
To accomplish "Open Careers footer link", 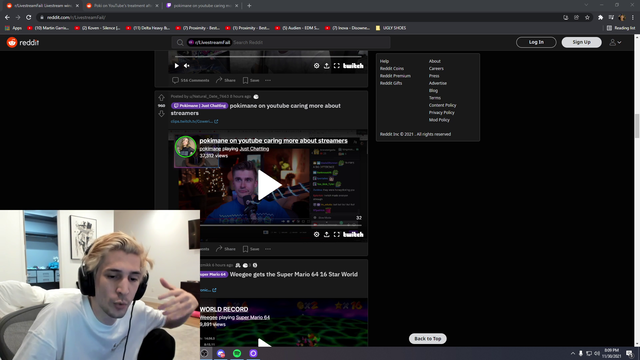I will point(436,69).
